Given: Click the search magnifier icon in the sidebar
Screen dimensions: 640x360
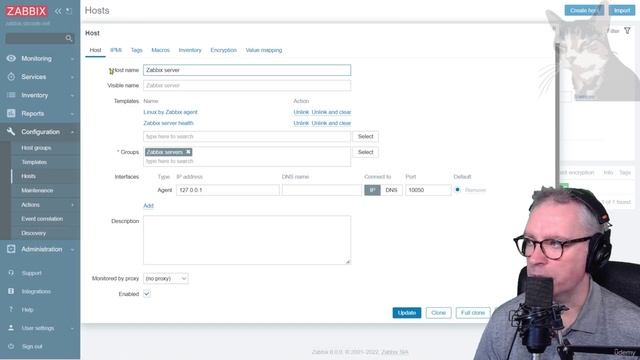Looking at the screenshot, I should coord(69,38).
